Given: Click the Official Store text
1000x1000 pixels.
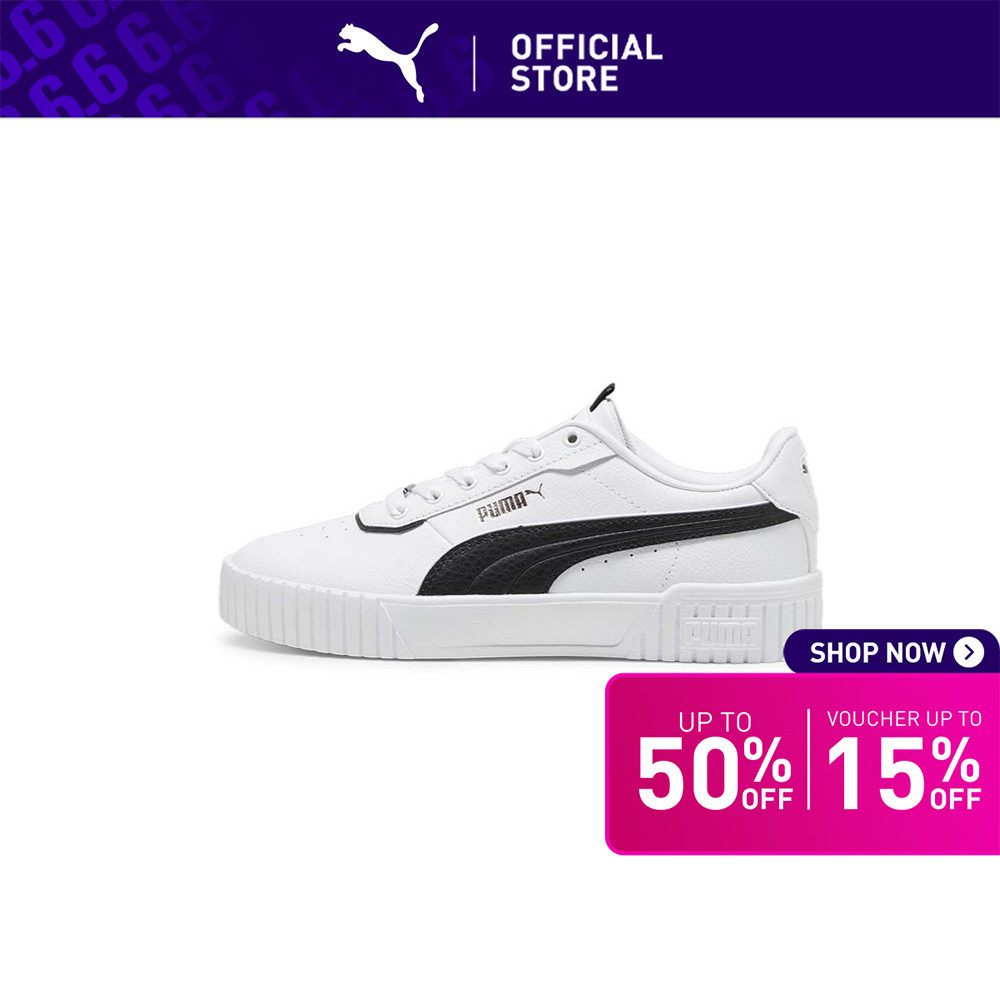Looking at the screenshot, I should tap(586, 62).
